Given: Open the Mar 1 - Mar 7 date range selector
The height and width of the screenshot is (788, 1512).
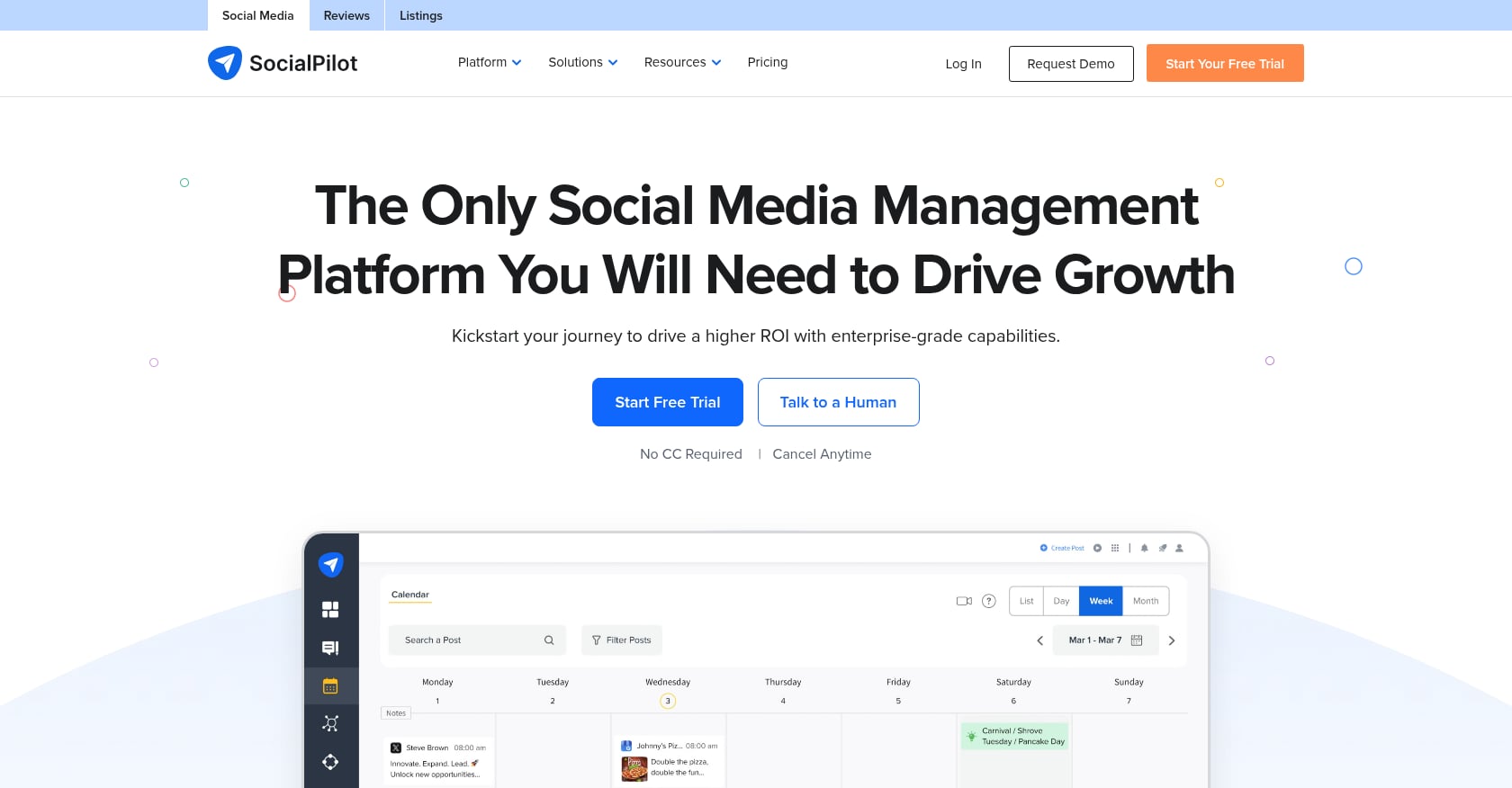Looking at the screenshot, I should 1105,640.
